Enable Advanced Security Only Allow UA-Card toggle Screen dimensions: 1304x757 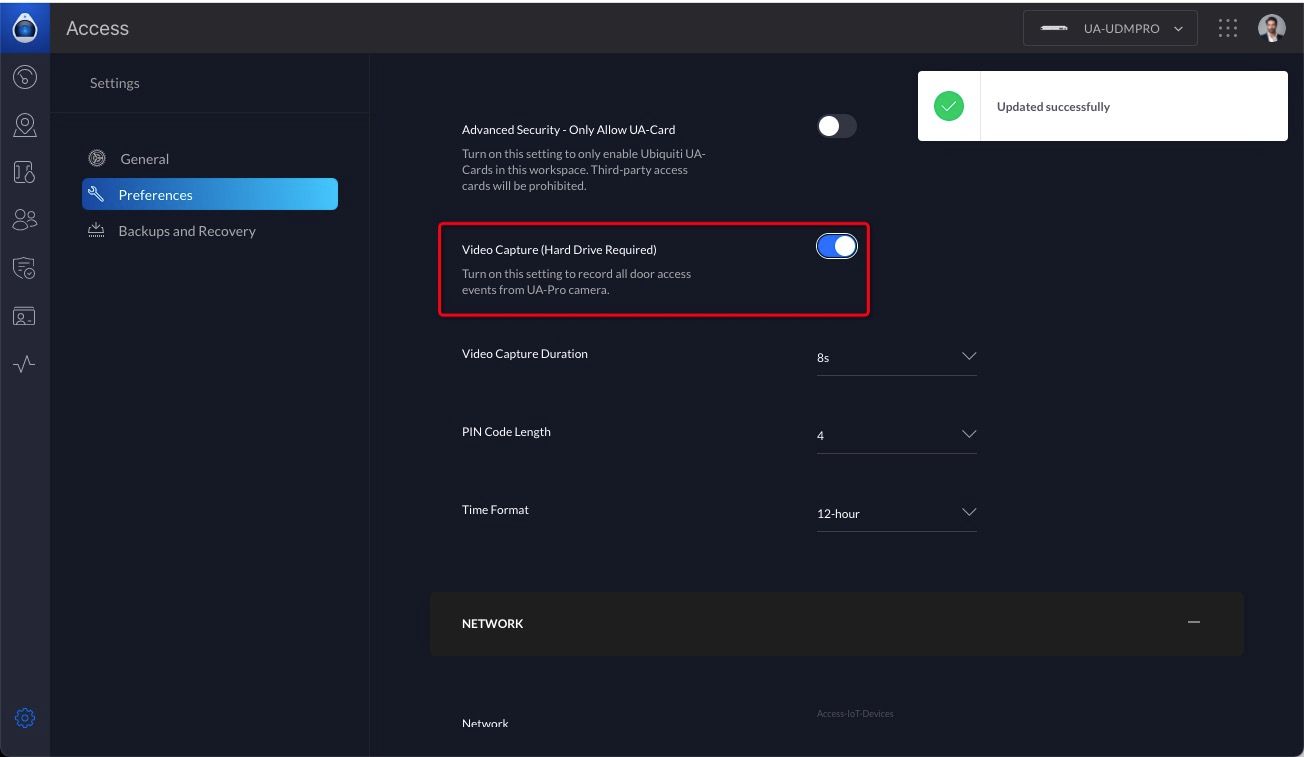tap(836, 126)
